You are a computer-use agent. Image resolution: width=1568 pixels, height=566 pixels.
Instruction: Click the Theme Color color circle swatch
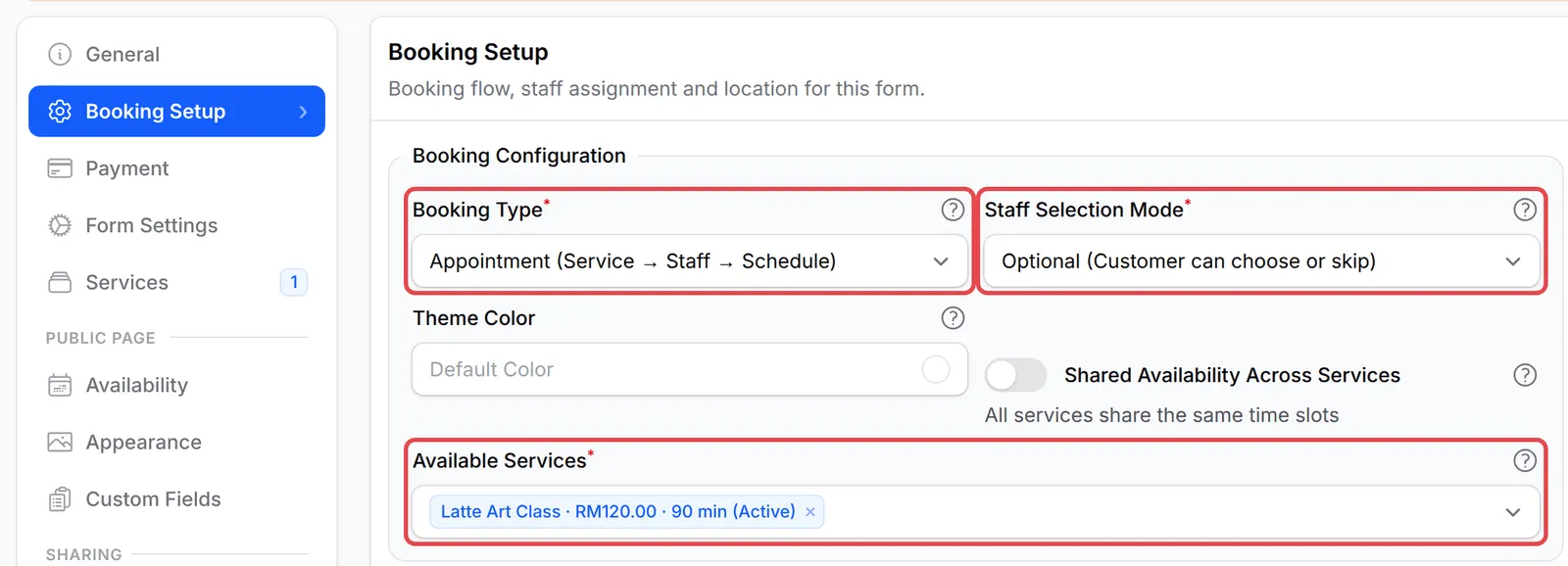tap(936, 369)
